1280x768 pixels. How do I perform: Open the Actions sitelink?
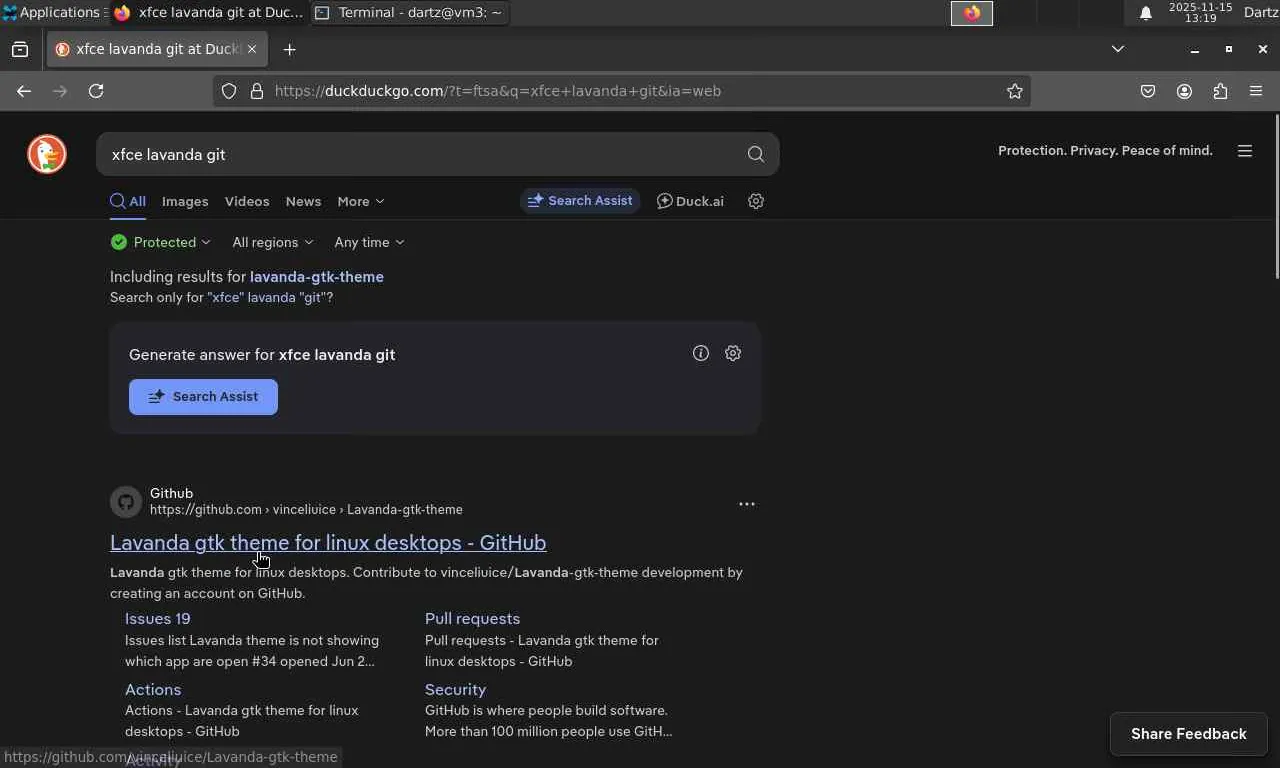(x=153, y=690)
